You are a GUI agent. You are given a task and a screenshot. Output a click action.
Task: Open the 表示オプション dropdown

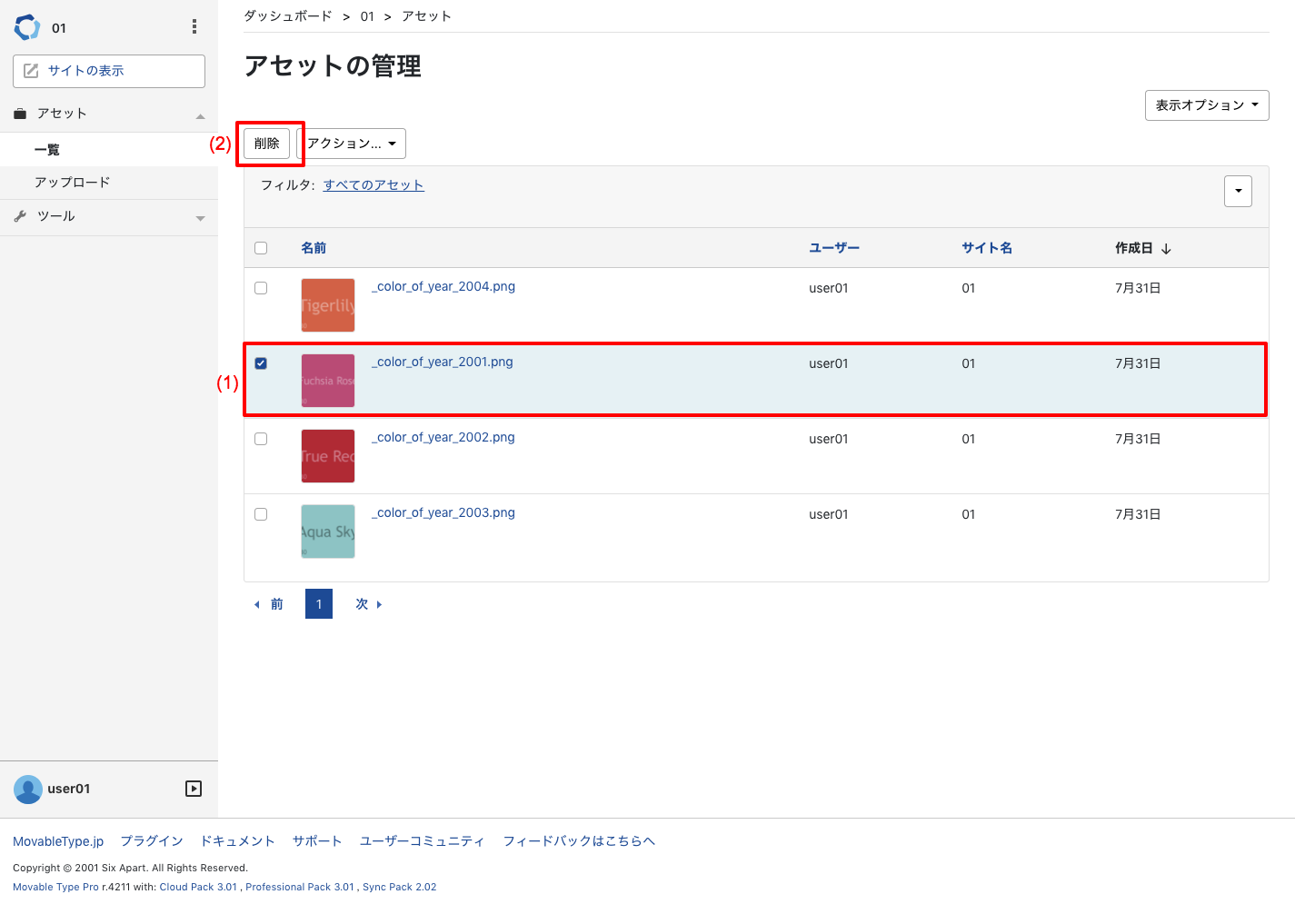[x=1207, y=105]
